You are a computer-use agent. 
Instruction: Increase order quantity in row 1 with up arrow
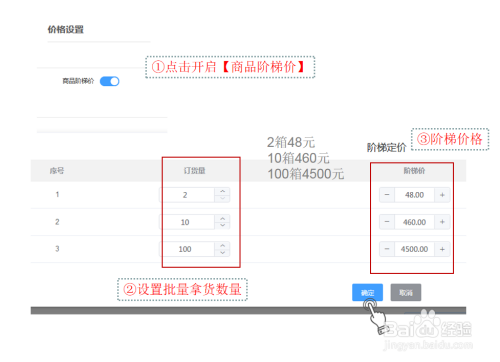point(222,191)
